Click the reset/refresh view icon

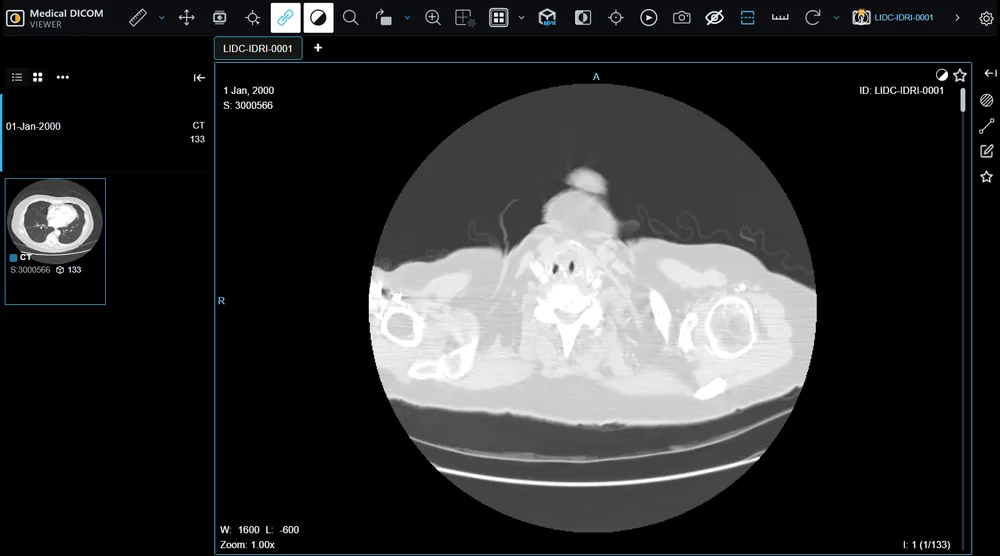coord(812,18)
